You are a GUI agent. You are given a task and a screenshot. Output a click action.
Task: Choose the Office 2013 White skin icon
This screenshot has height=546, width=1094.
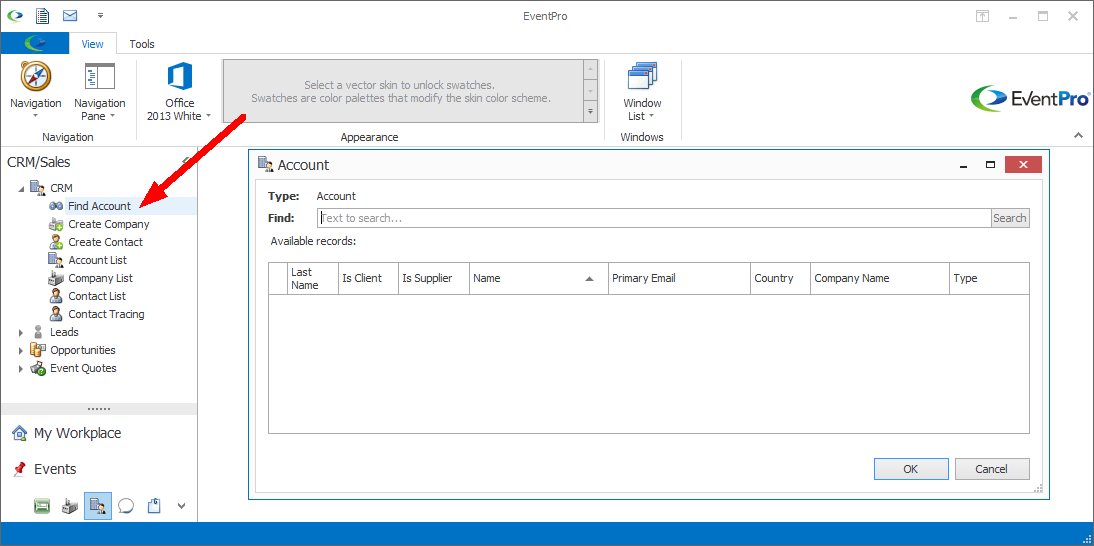(179, 76)
